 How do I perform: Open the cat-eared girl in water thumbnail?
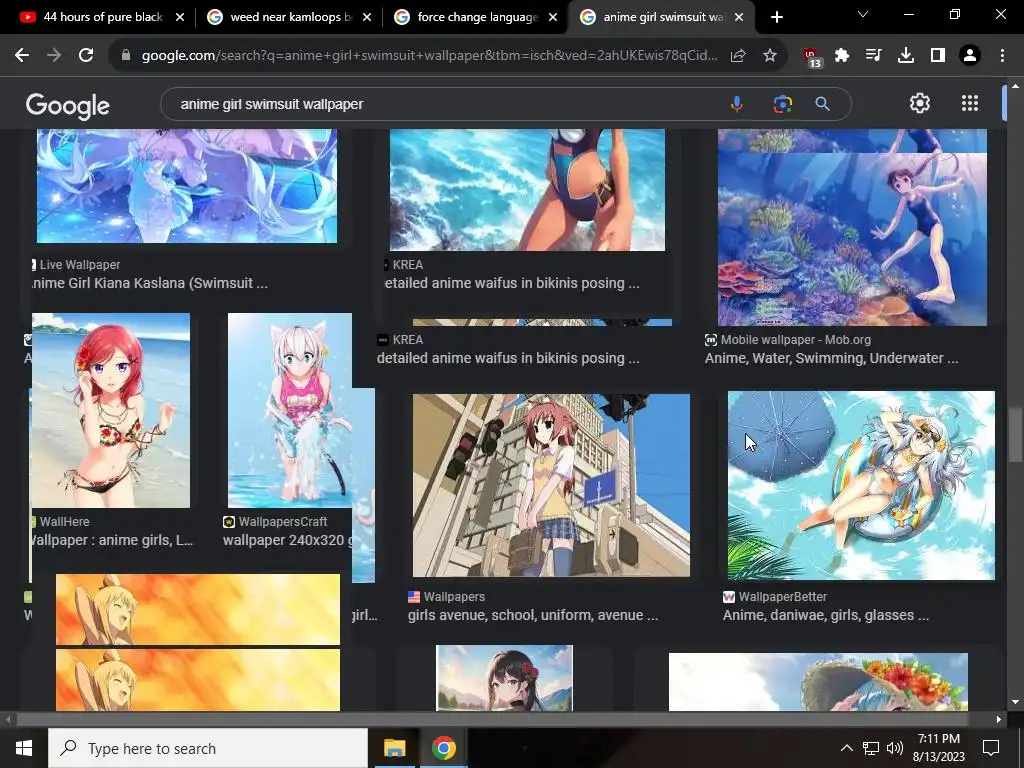click(290, 410)
